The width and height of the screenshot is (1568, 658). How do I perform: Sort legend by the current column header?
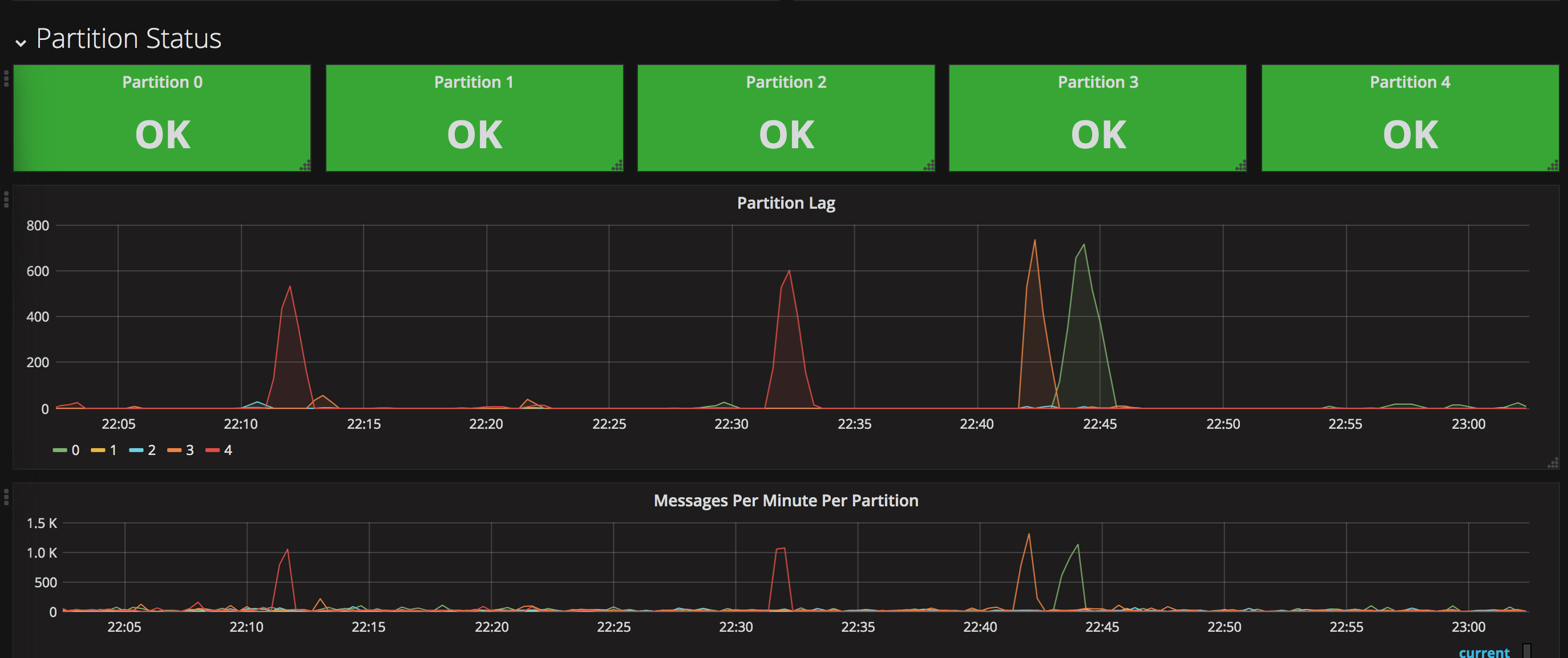point(1484,652)
